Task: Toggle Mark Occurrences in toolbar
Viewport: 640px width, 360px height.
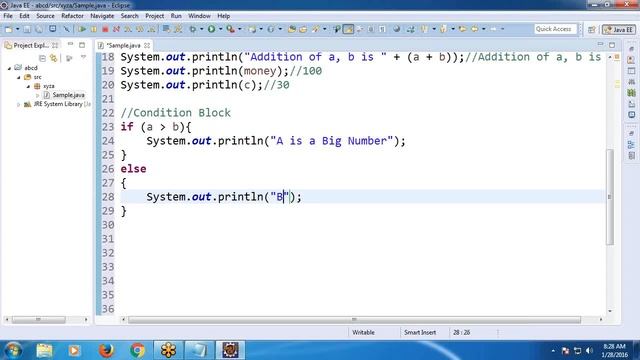Action: pyautogui.click(x=348, y=29)
